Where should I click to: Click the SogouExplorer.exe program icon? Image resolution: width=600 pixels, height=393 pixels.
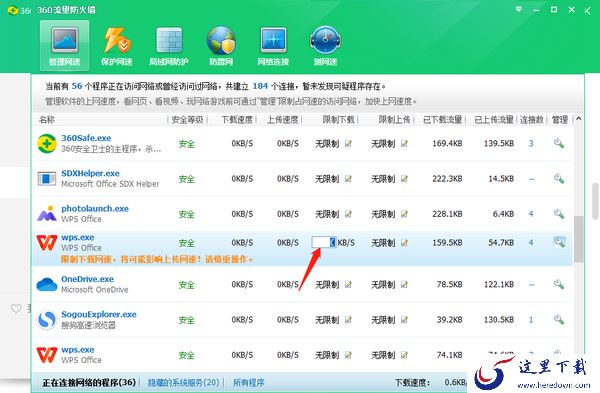[47, 320]
